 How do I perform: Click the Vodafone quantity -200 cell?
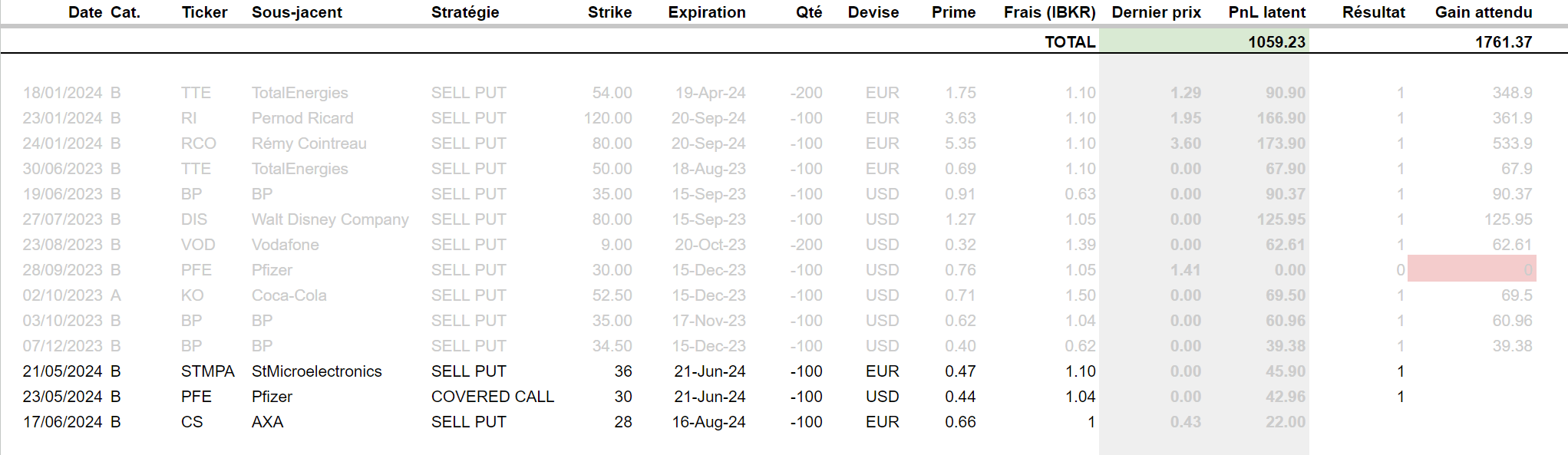pyautogui.click(x=806, y=245)
